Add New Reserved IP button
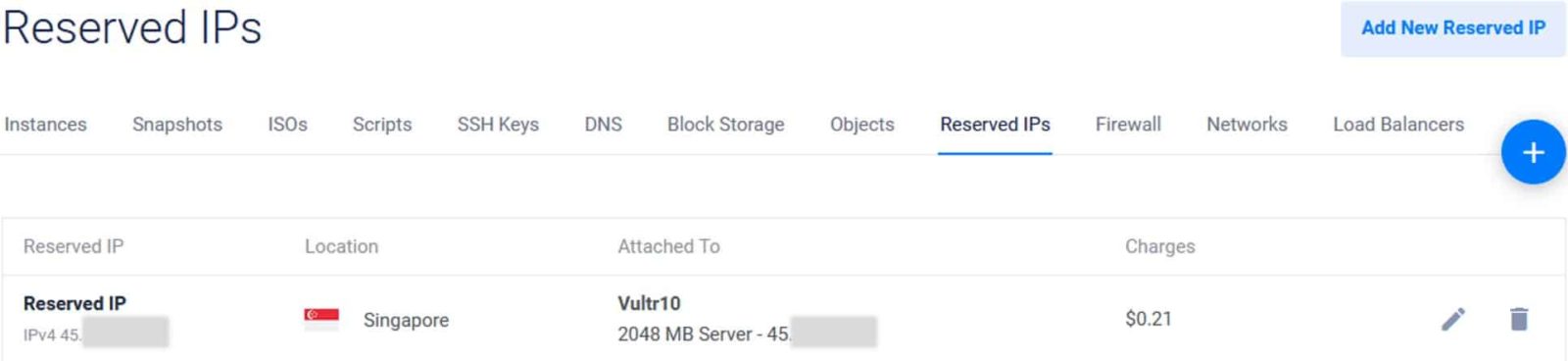Viewport: 1568px width, 361px height. click(x=1452, y=28)
